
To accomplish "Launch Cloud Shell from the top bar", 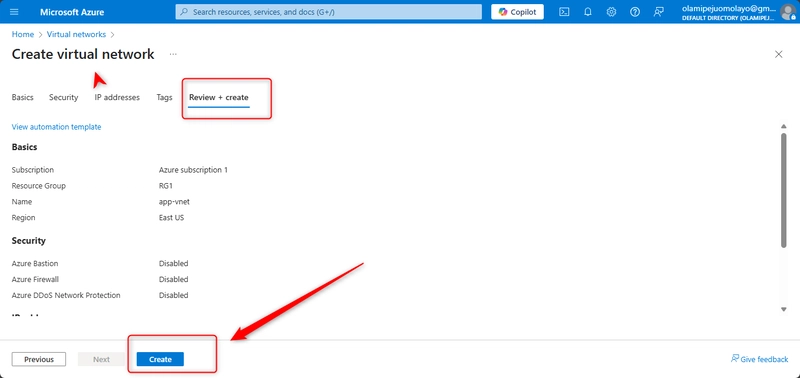I will [564, 12].
